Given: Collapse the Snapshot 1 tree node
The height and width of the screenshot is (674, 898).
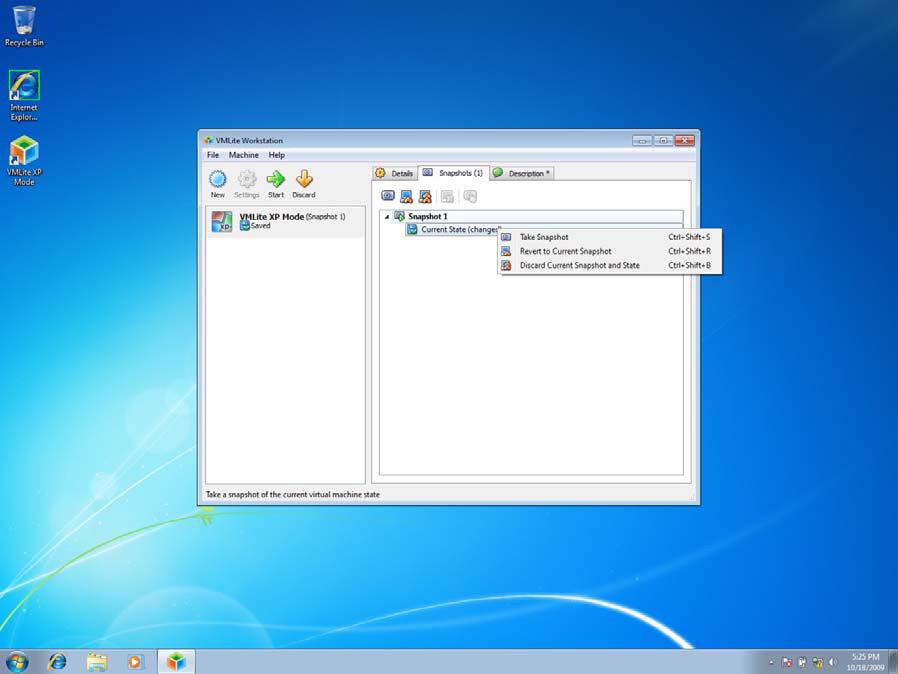Looking at the screenshot, I should pos(387,217).
